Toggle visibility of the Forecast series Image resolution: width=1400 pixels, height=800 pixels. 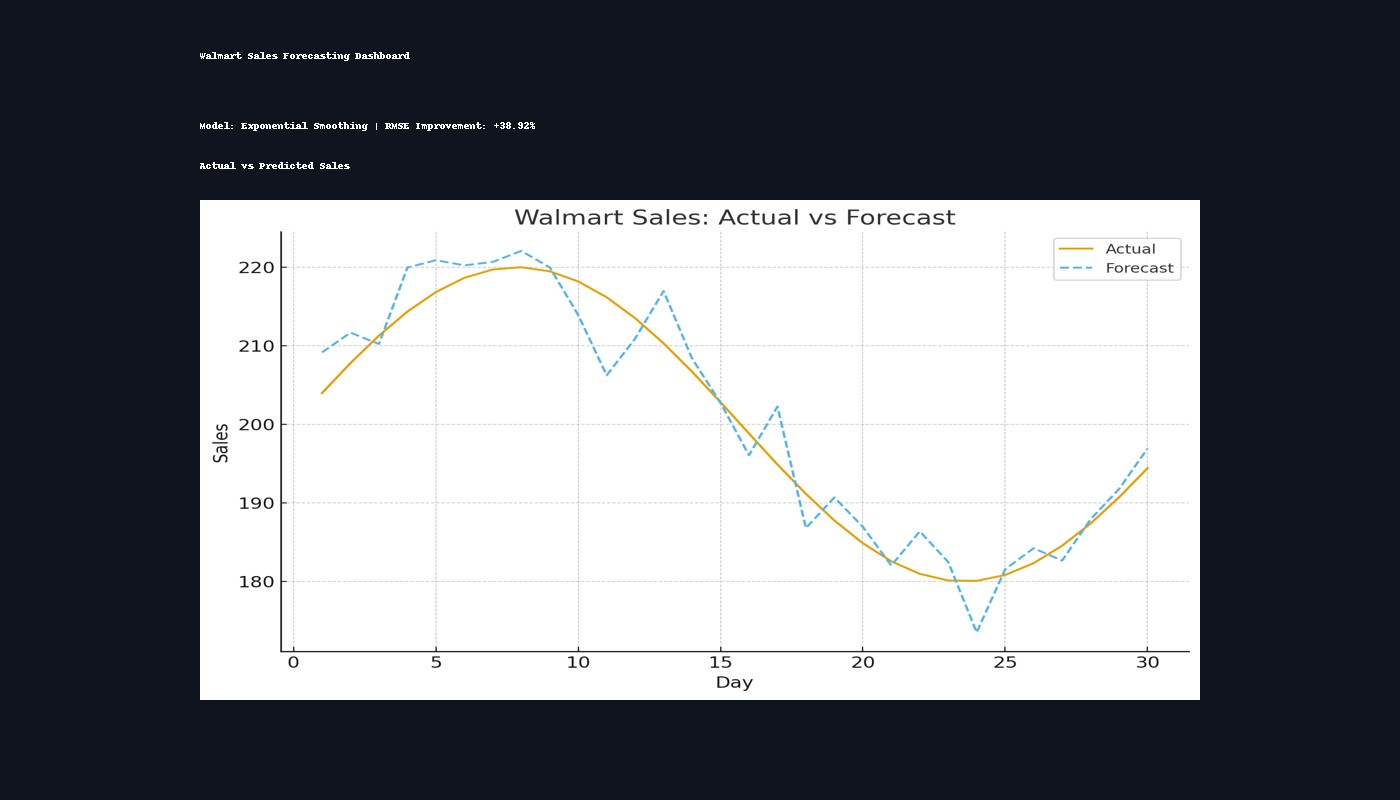[1139, 267]
